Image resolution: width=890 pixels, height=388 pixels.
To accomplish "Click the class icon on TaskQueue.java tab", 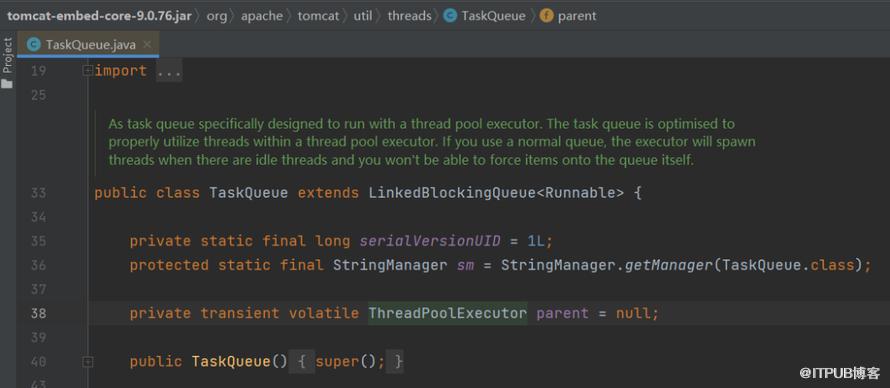I will tap(33, 45).
